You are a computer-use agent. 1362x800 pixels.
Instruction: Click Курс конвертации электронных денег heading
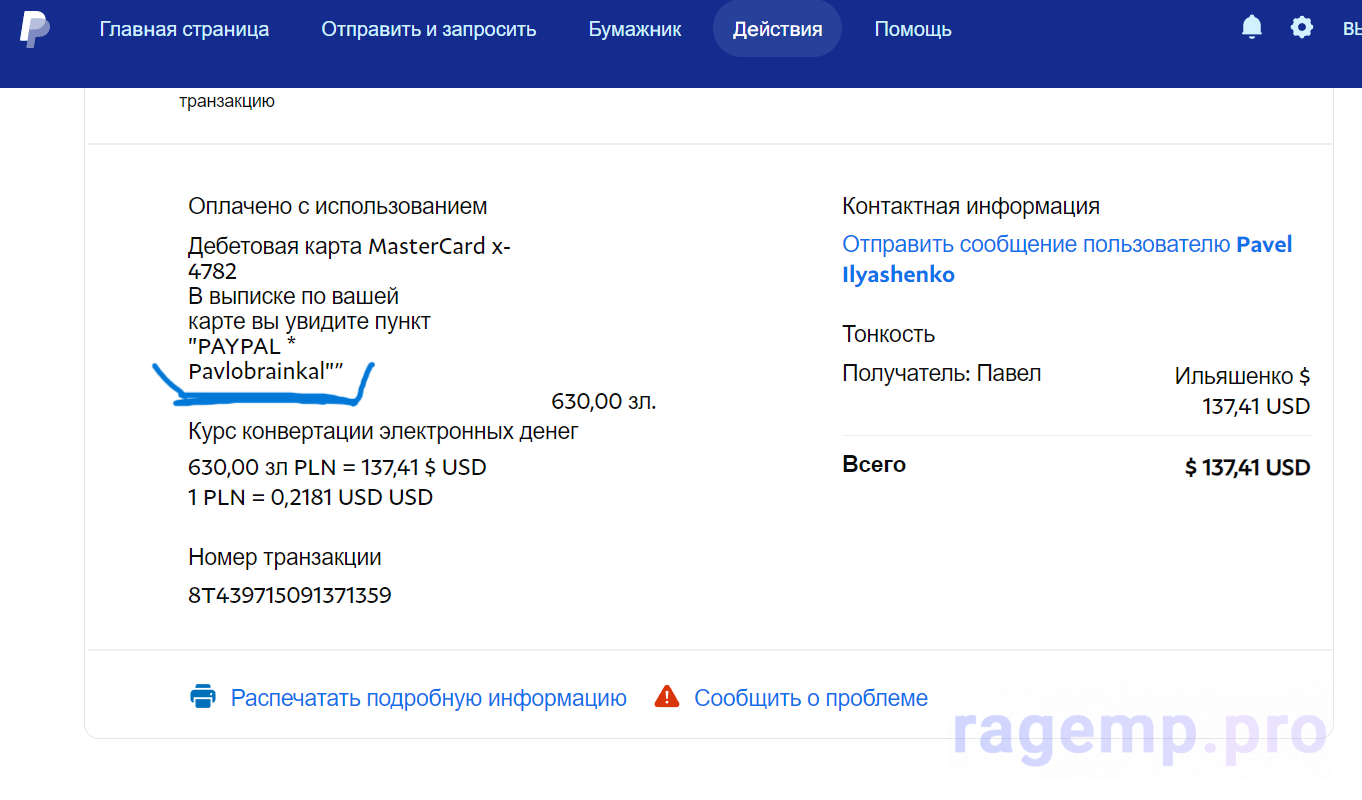[383, 432]
